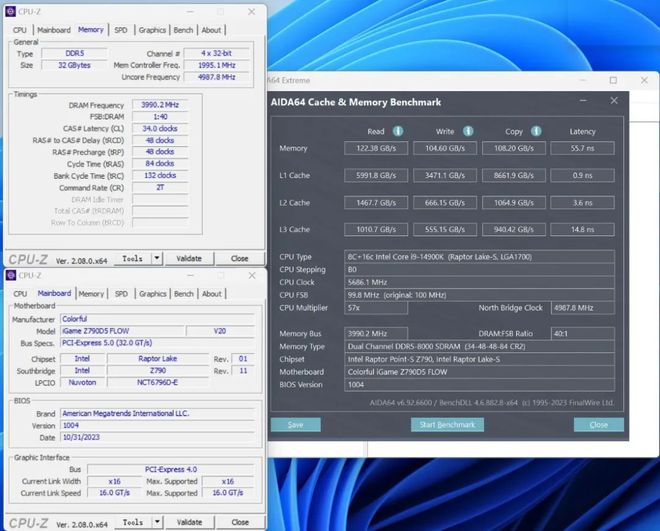Click Save button in AIDA64 benchmark
660x531 pixels.
coord(295,425)
